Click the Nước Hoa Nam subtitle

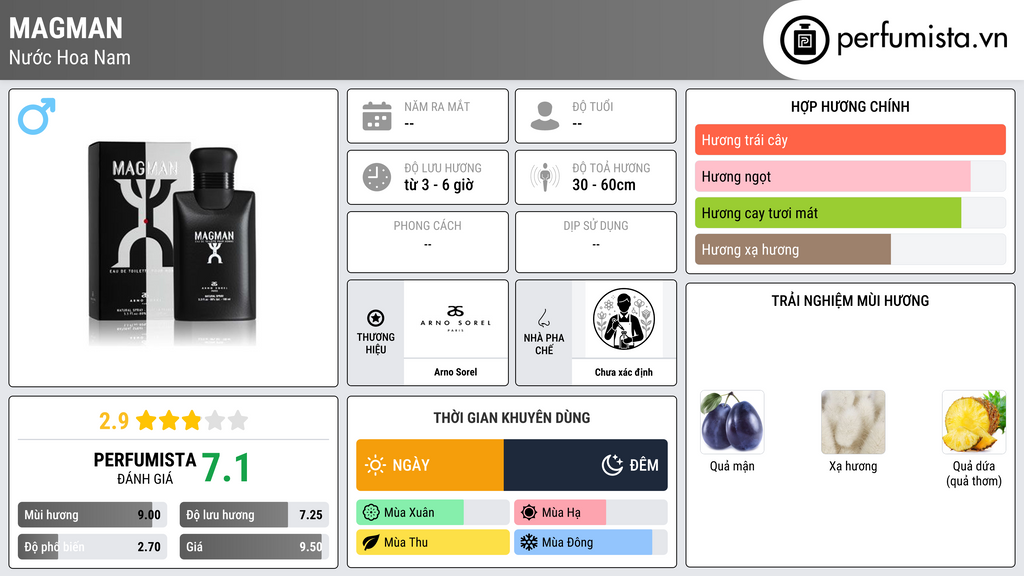pyautogui.click(x=69, y=57)
